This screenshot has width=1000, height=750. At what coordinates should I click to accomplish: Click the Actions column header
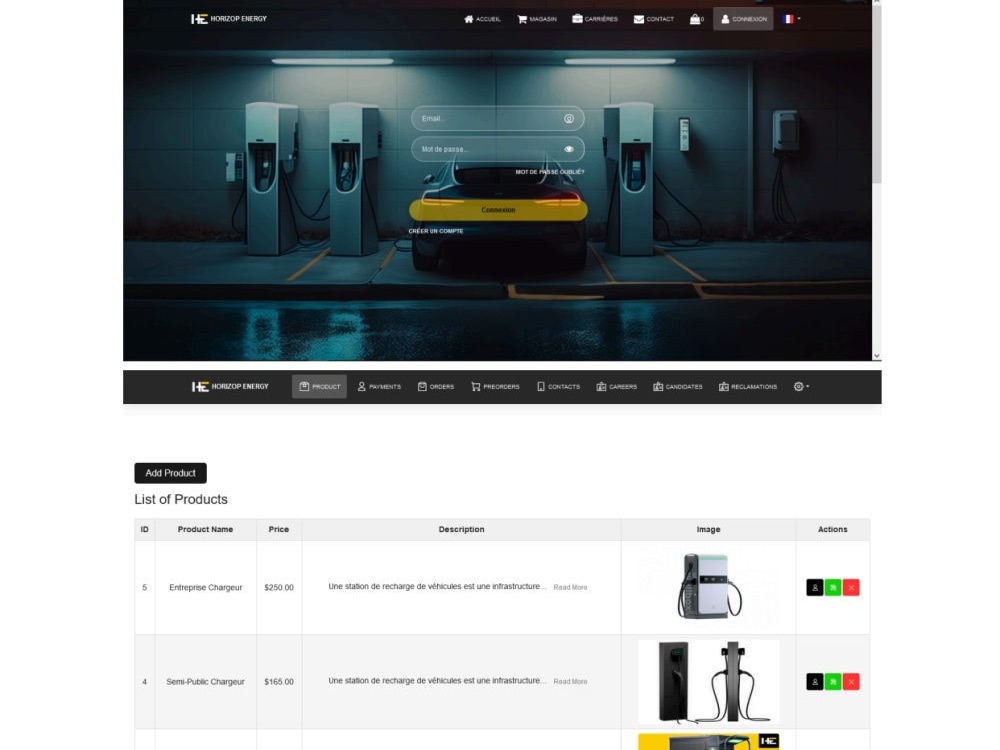pyautogui.click(x=833, y=529)
